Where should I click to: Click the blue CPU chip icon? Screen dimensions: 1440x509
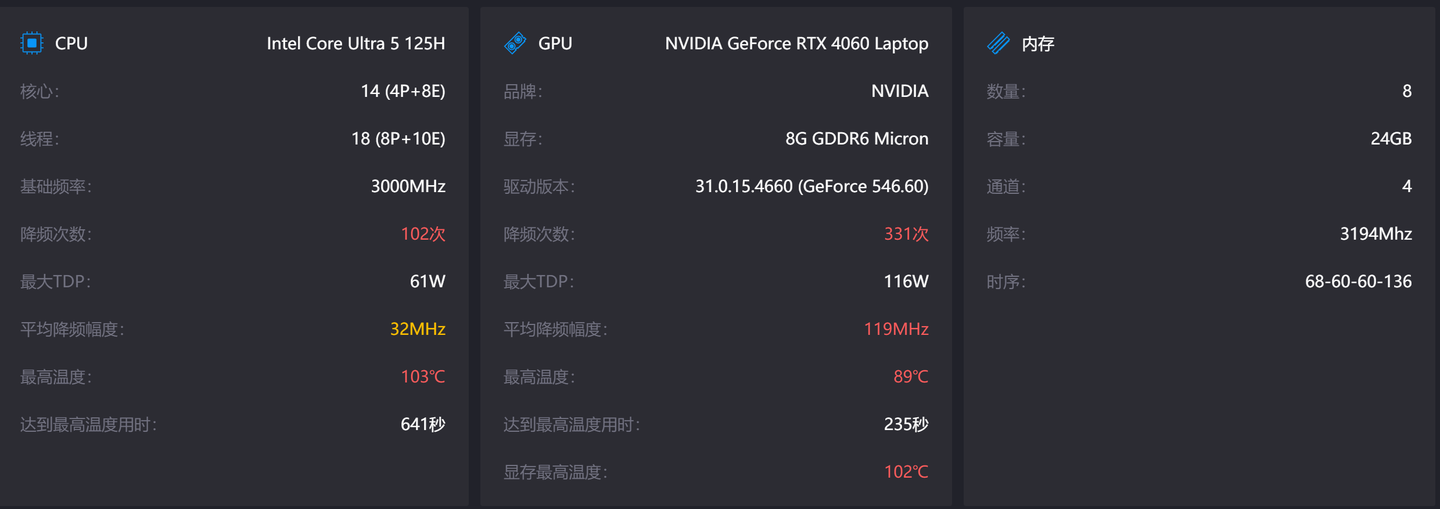pos(32,43)
